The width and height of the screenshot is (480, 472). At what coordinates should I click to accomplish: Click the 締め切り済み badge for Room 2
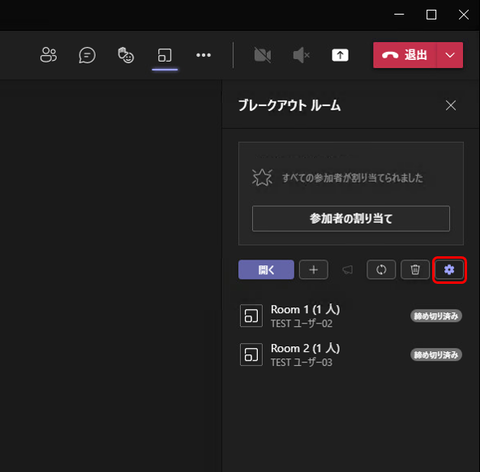coord(436,355)
